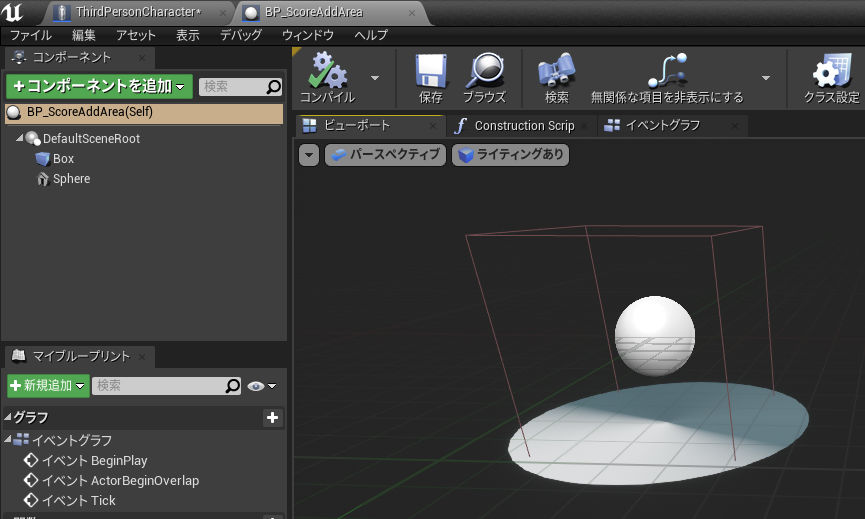865x519 pixels.
Task: Open the デバッグ menu
Action: tap(241, 35)
